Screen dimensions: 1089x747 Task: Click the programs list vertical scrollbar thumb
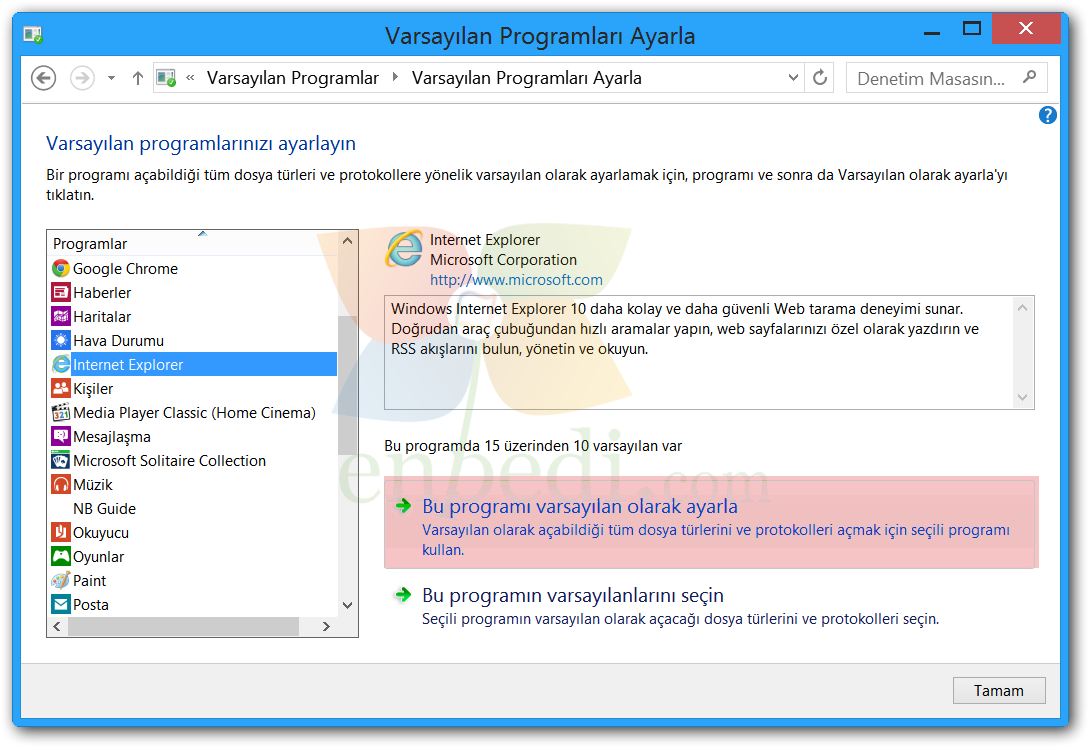tap(347, 384)
